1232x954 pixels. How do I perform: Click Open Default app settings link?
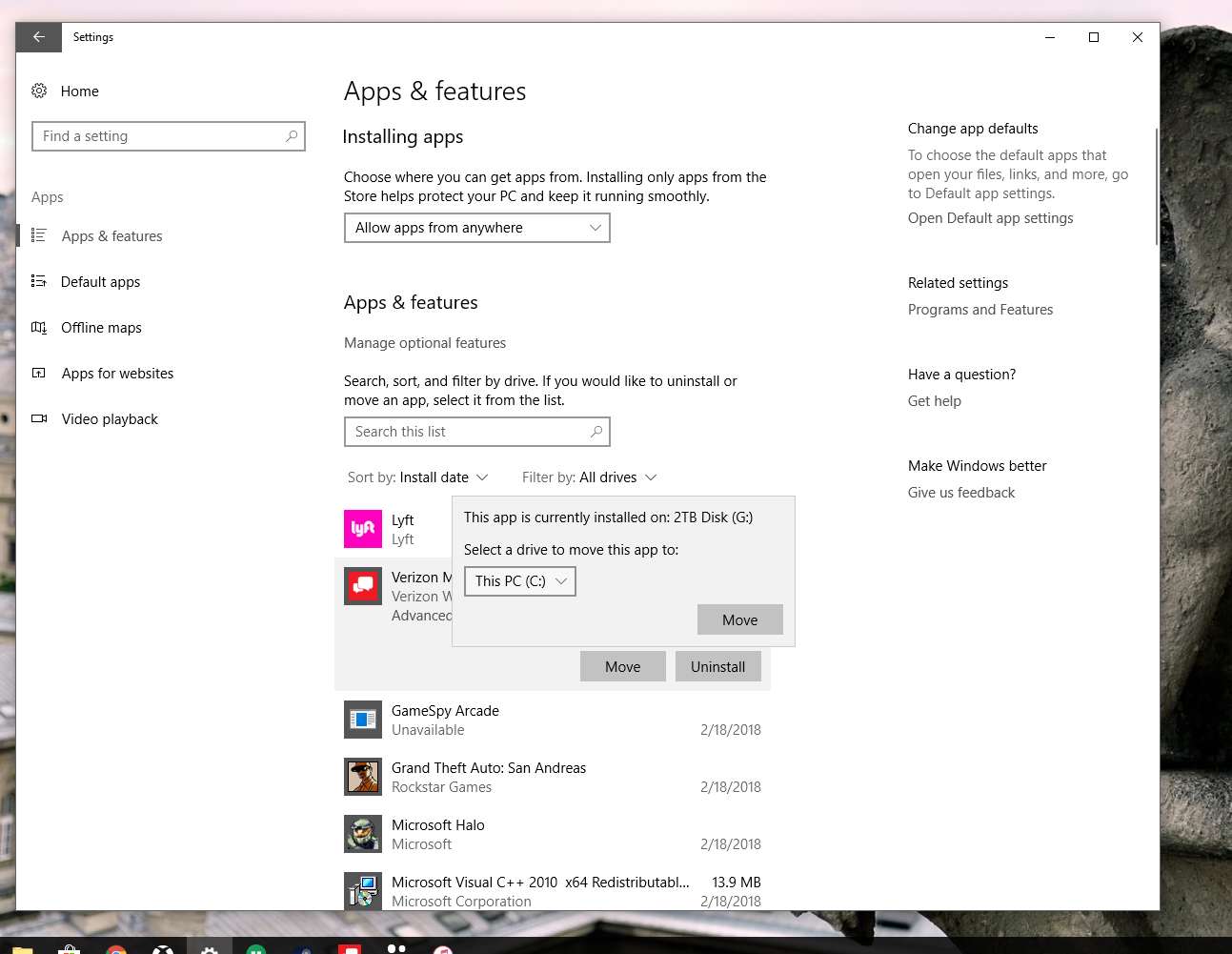(990, 218)
